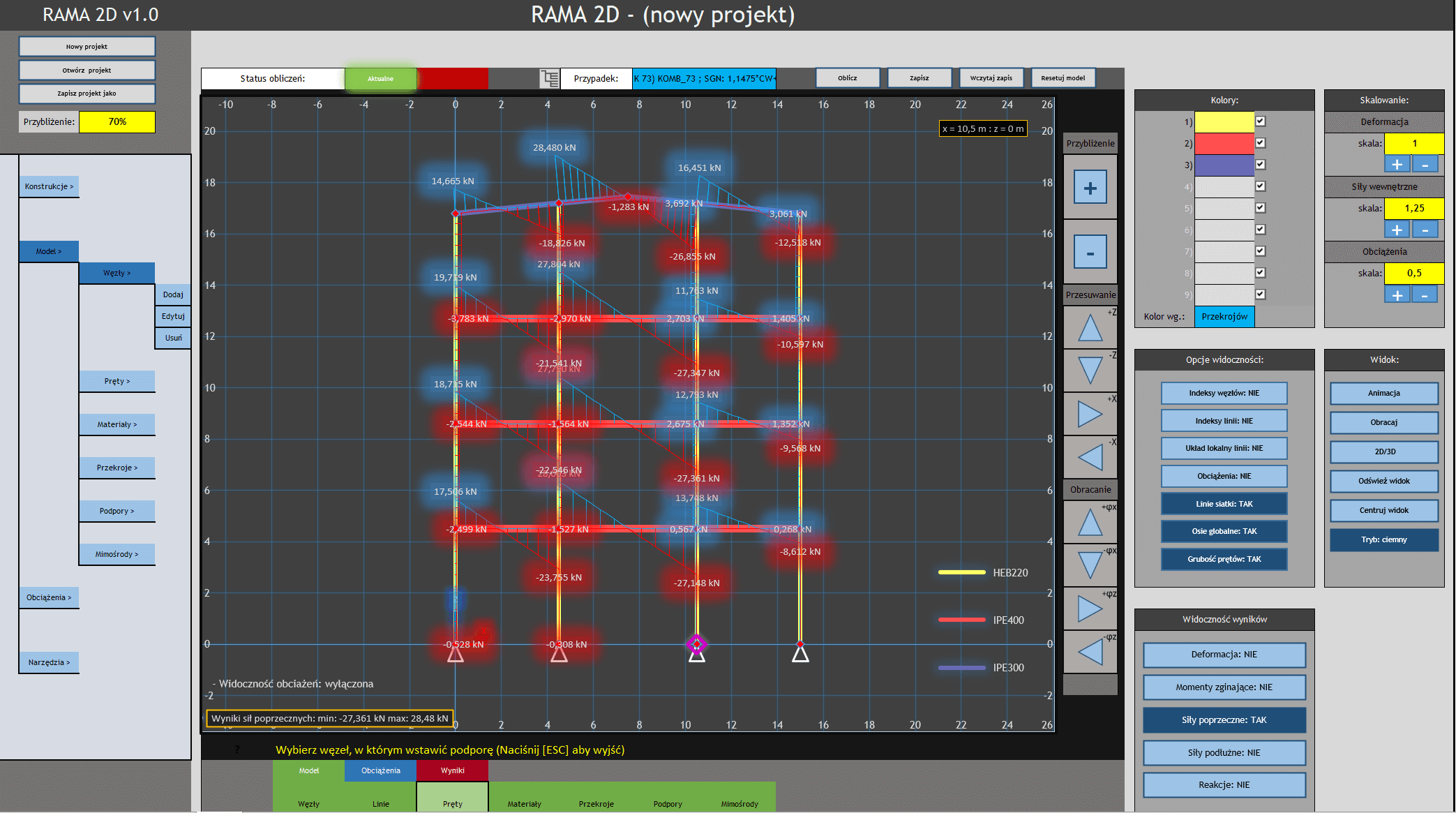Screen dimensions: 1456x813
Task: Rotate view with +φx up arrow
Action: coord(1090,522)
